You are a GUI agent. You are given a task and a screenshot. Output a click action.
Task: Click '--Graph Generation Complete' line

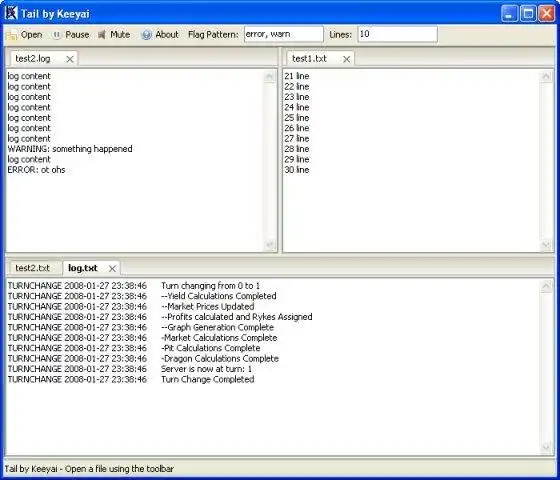[x=218, y=327]
